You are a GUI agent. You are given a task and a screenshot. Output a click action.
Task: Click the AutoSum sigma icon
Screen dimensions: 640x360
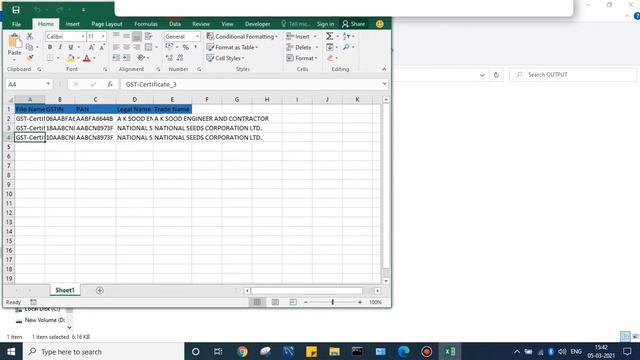(x=329, y=36)
